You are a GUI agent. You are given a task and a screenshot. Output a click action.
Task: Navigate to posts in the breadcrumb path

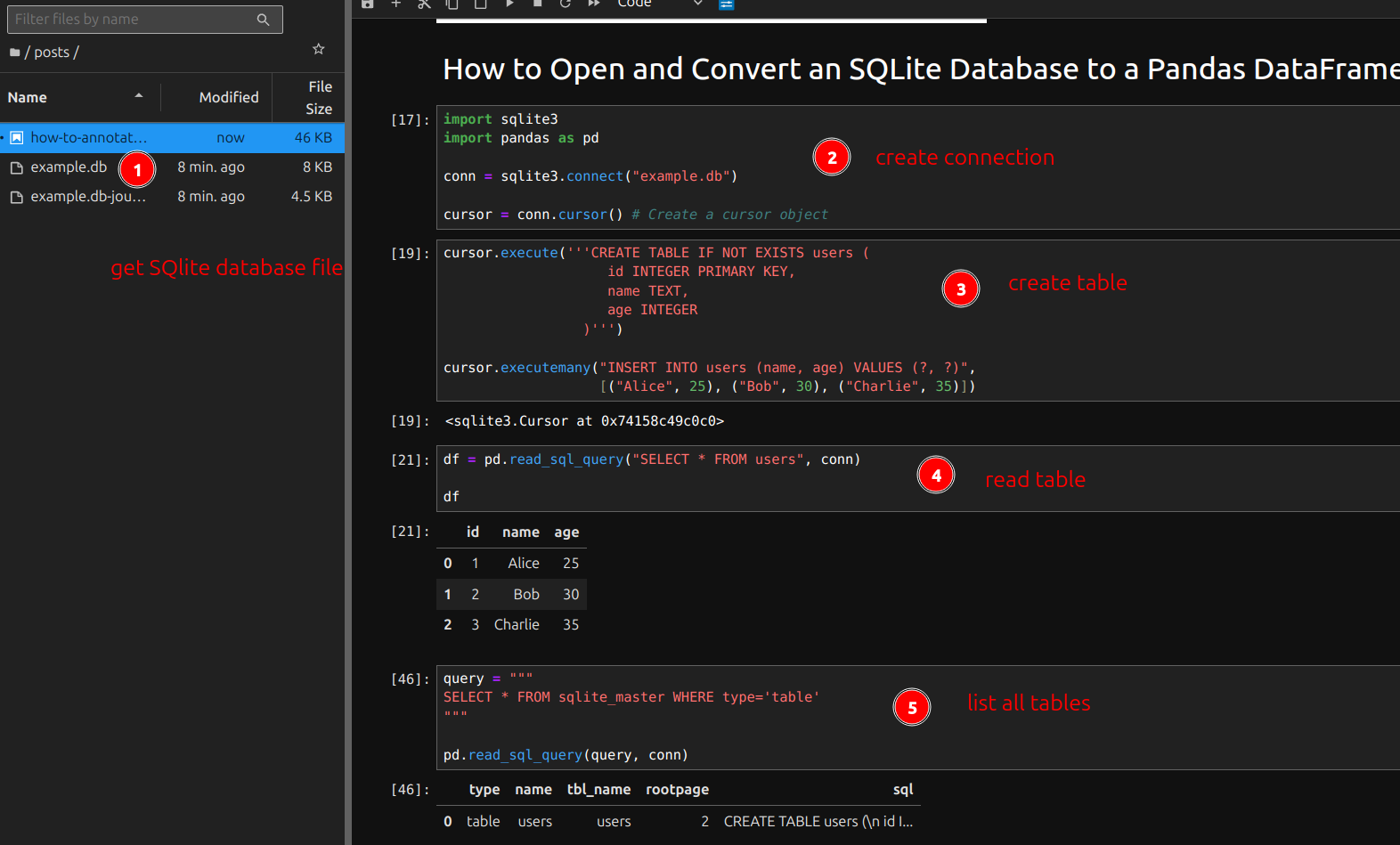pos(52,53)
